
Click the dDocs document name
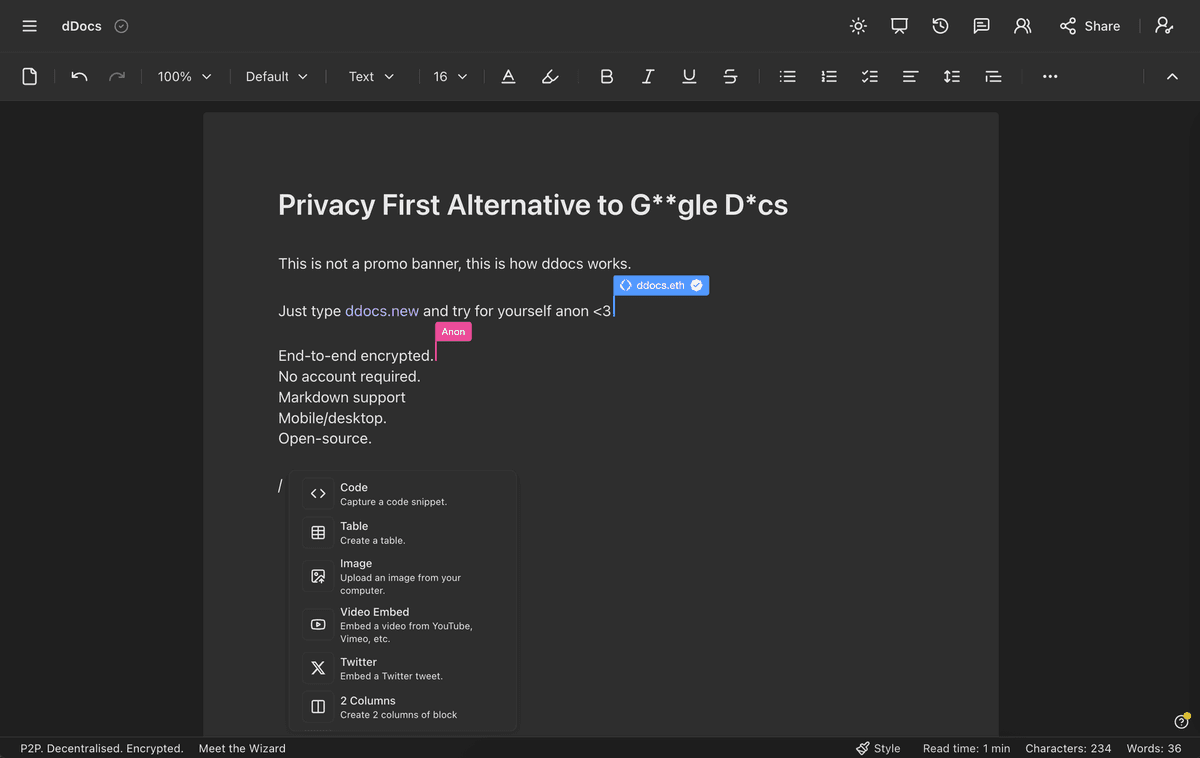82,26
